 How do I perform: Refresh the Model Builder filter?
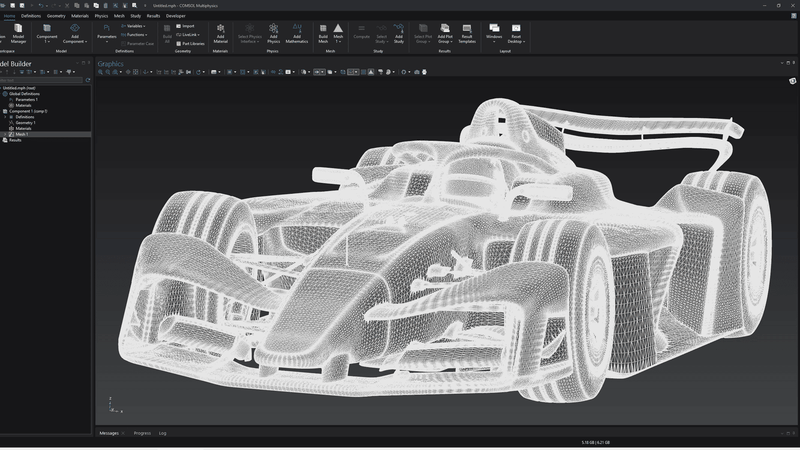(x=88, y=80)
